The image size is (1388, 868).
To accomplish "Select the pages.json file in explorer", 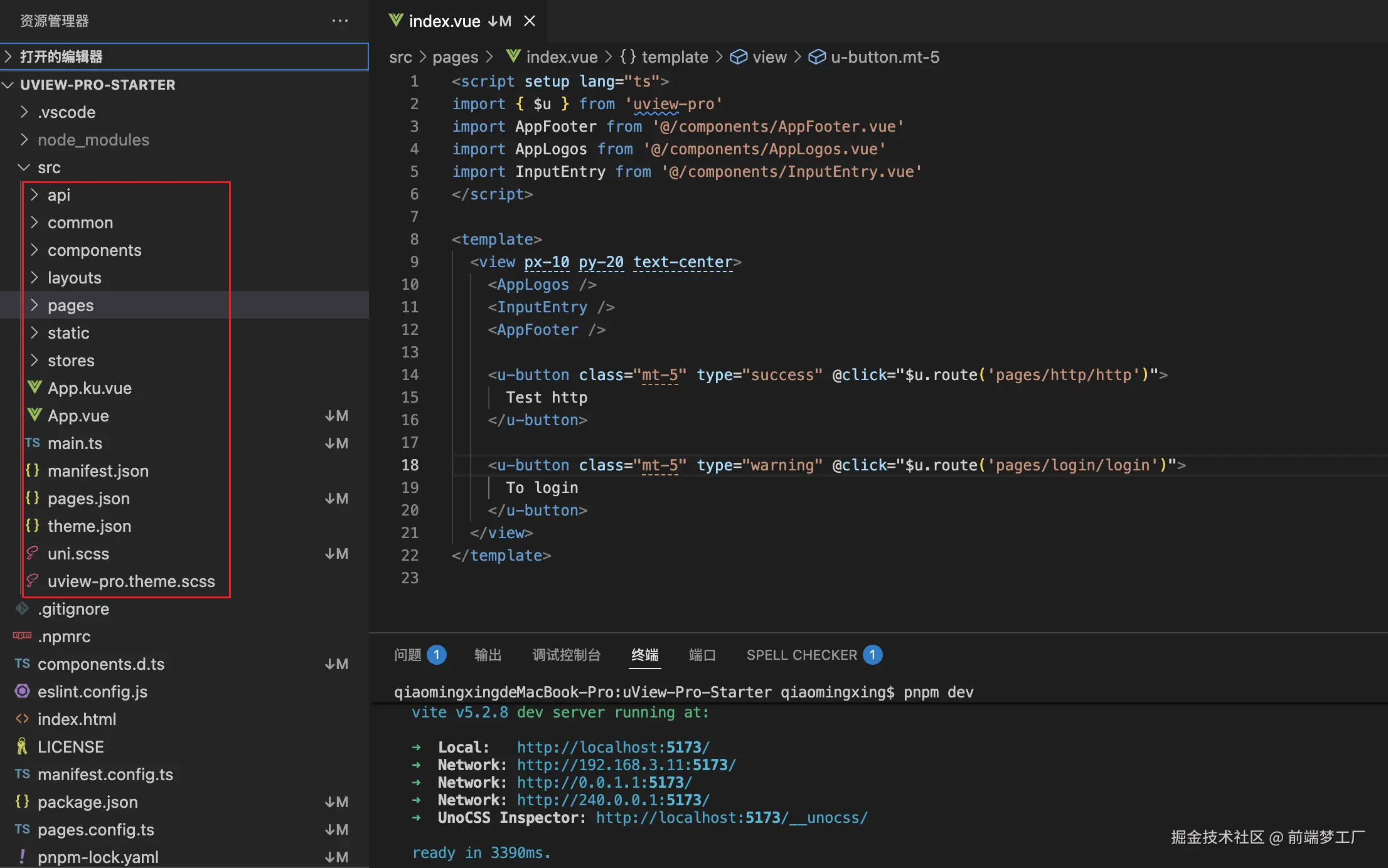I will point(88,499).
